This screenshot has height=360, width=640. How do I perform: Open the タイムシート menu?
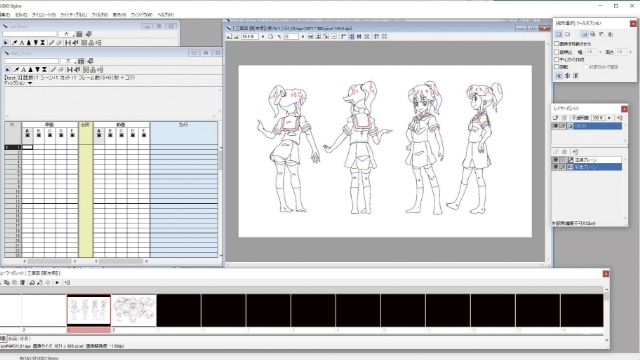pos(43,15)
